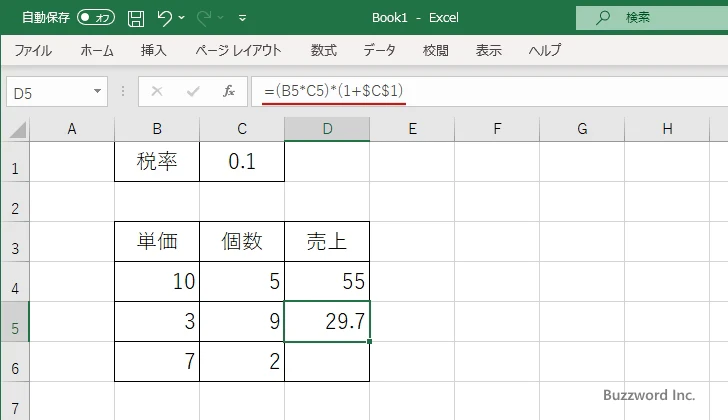The width and height of the screenshot is (728, 420).
Task: Click the Insert Function fx icon
Action: (228, 91)
